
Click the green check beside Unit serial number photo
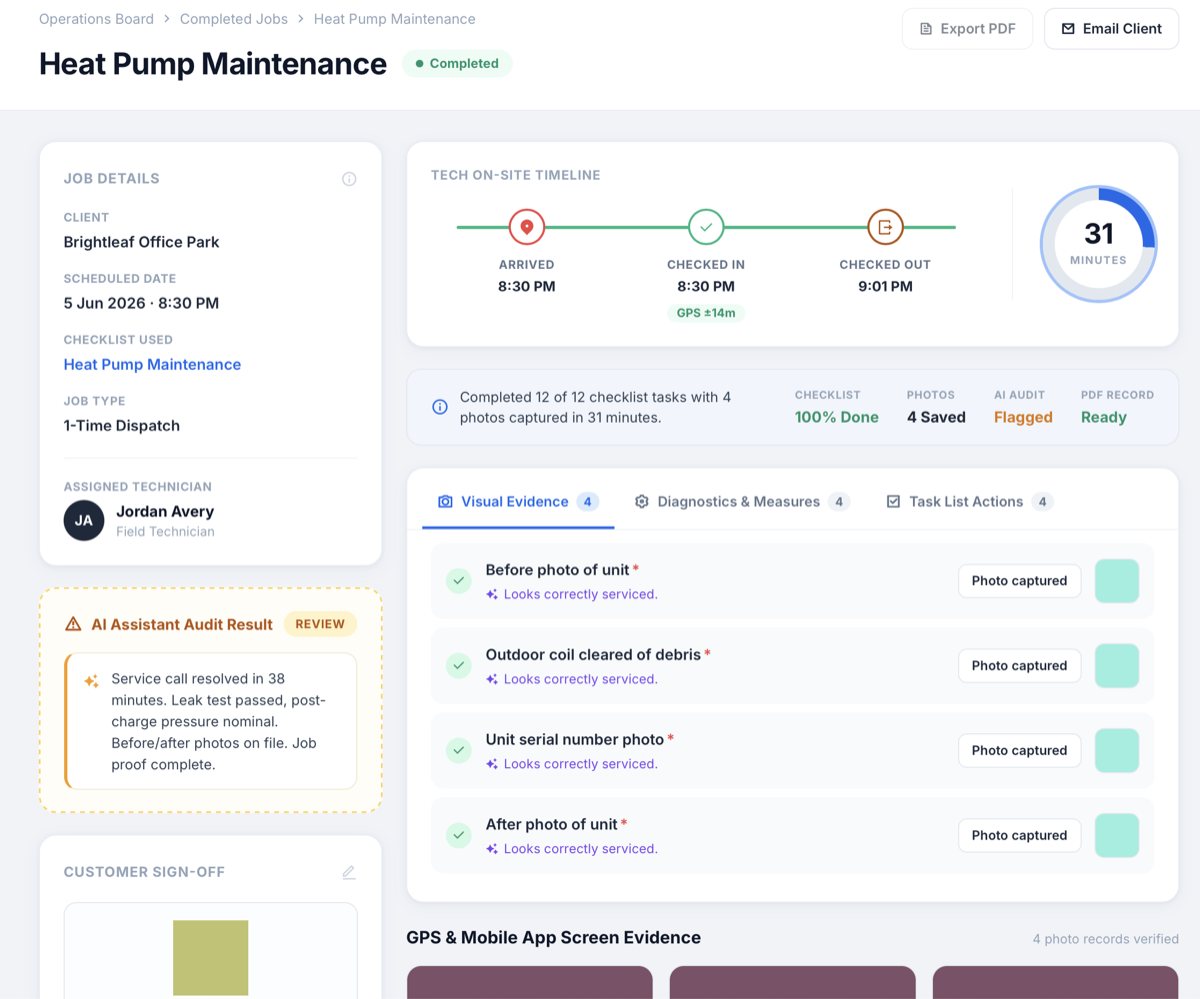click(459, 750)
